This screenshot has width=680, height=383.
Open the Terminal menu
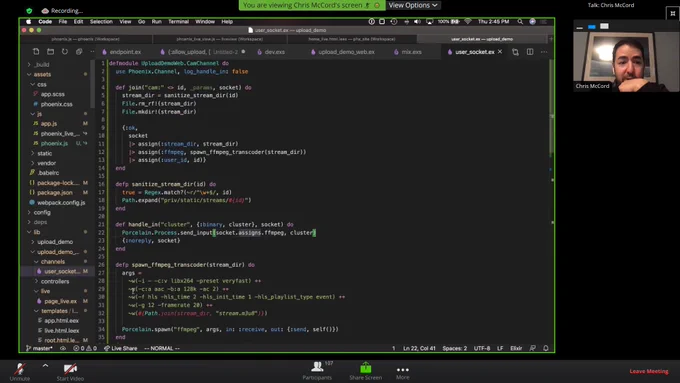click(178, 21)
